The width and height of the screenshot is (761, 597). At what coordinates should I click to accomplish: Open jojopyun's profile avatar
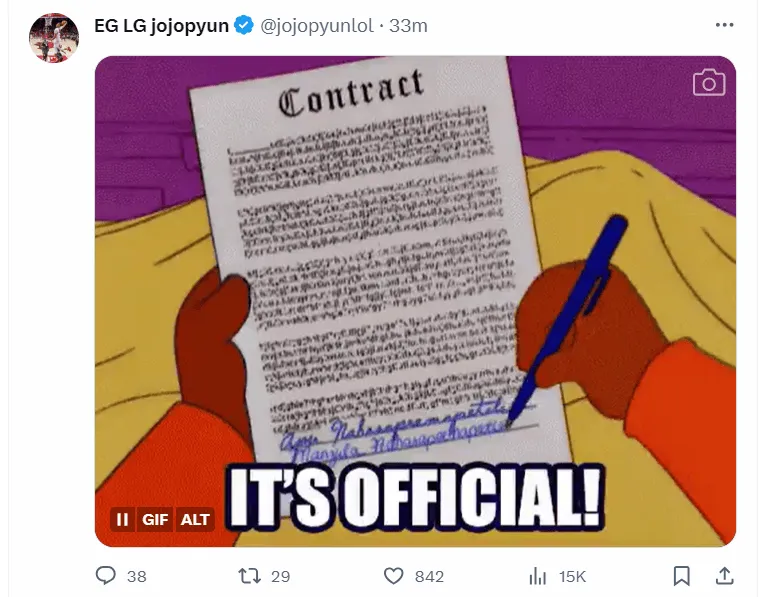(54, 37)
